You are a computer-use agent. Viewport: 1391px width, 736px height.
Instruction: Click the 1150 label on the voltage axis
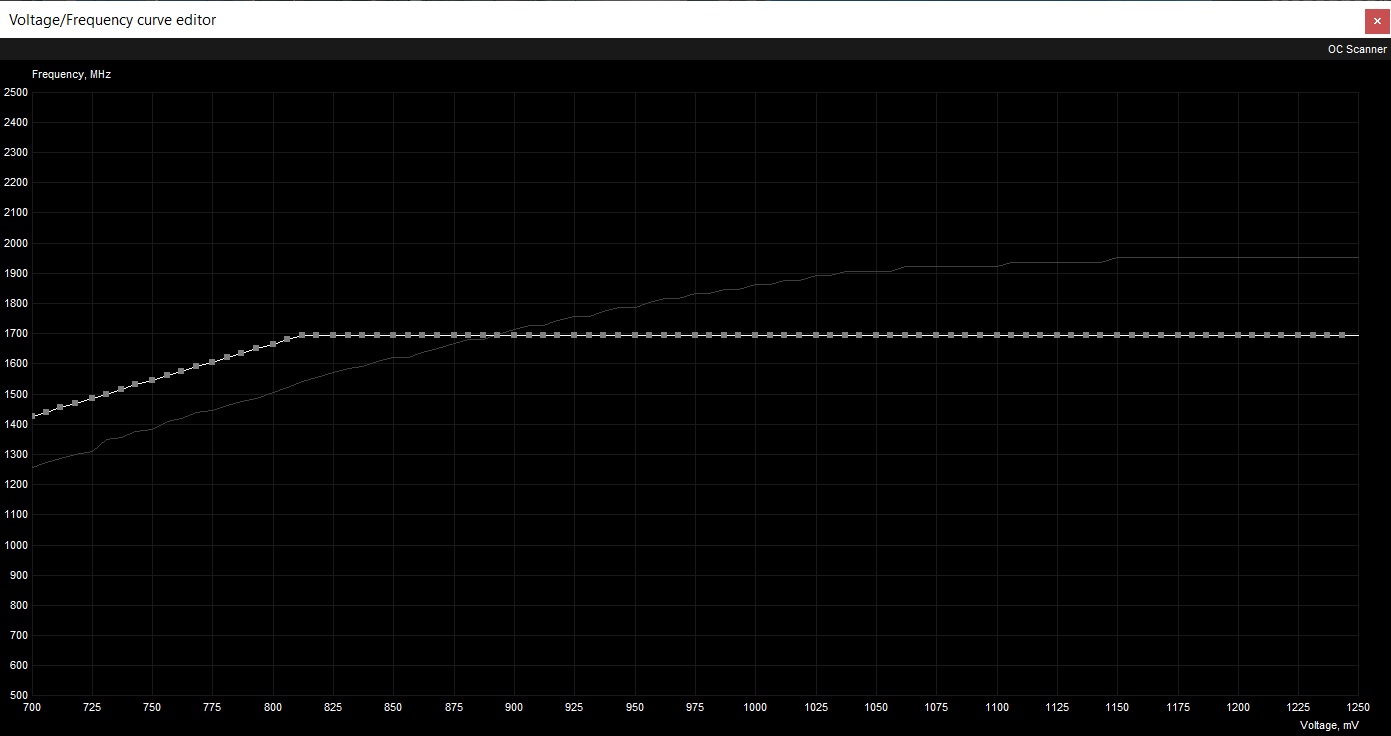click(x=1117, y=707)
